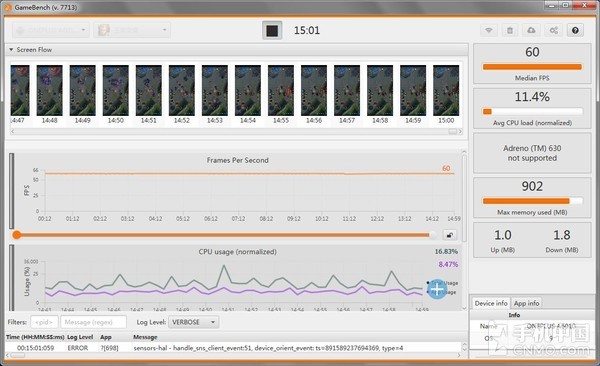Click the orange timeline slider handle

(x=16, y=235)
